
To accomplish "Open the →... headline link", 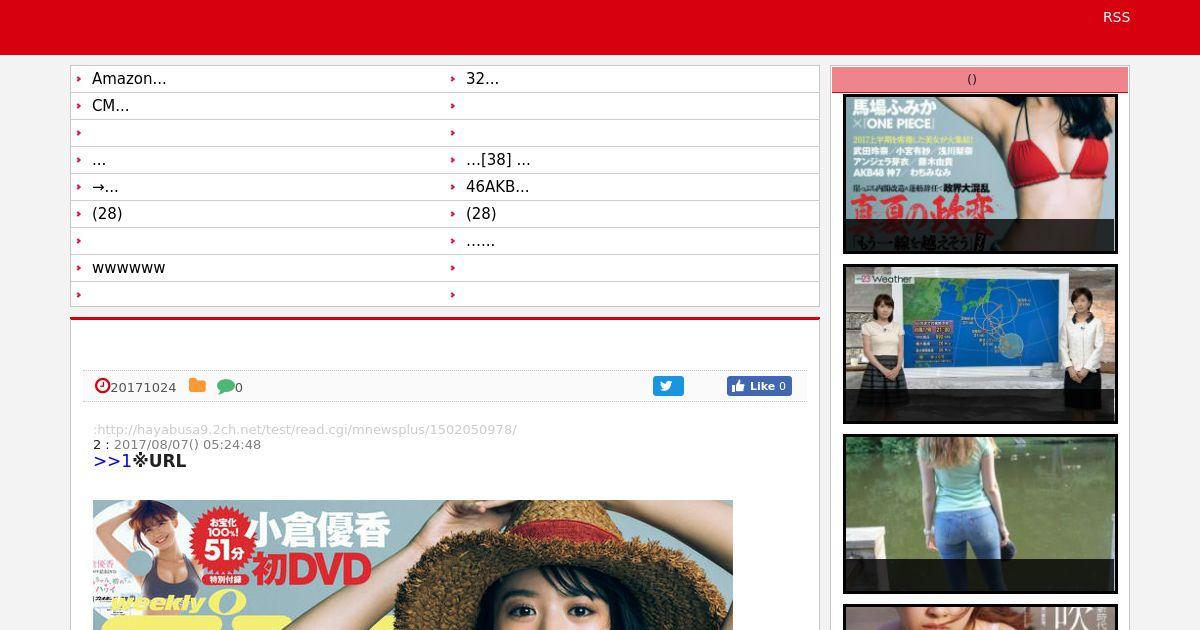I will [x=105, y=187].
